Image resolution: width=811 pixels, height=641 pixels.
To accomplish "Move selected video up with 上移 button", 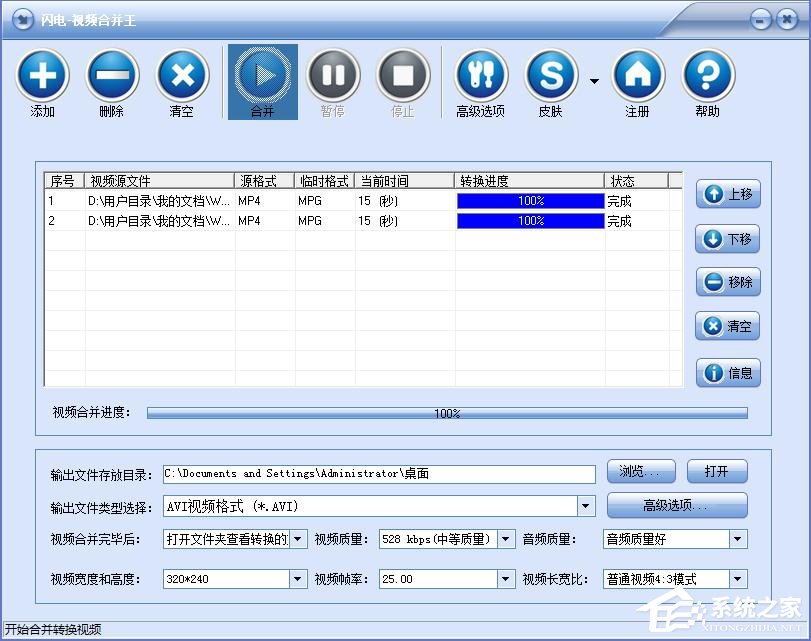I will [727, 195].
